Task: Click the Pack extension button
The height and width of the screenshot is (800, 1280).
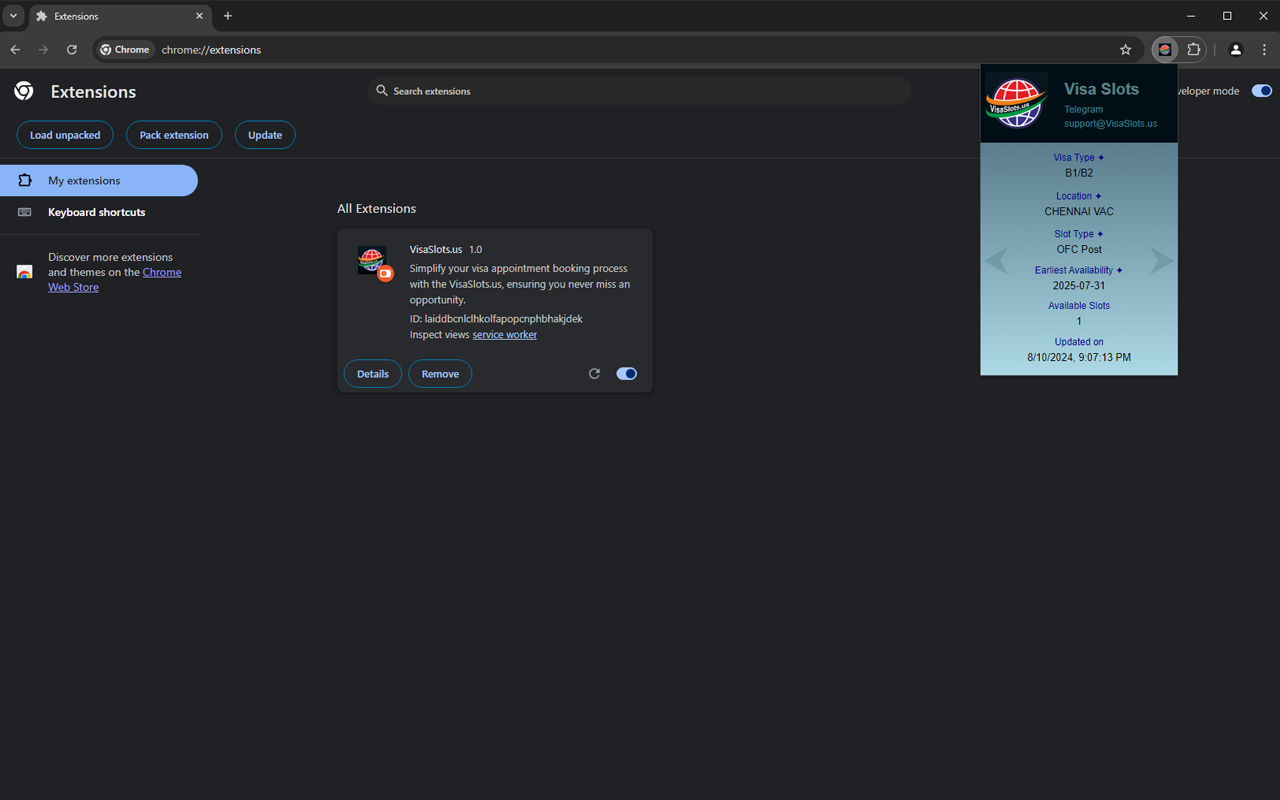Action: tap(174, 135)
